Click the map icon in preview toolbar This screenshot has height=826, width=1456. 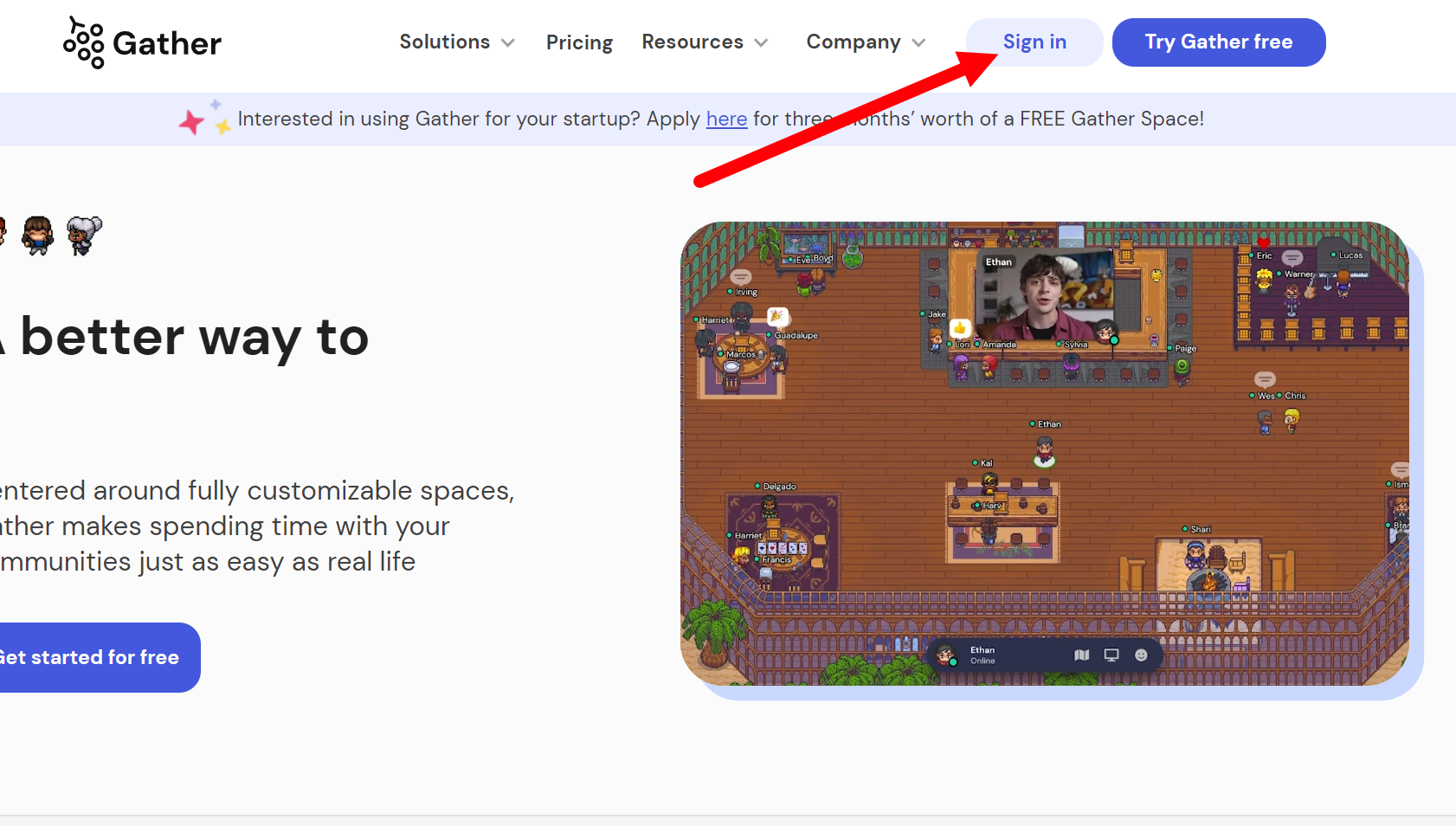(1082, 655)
